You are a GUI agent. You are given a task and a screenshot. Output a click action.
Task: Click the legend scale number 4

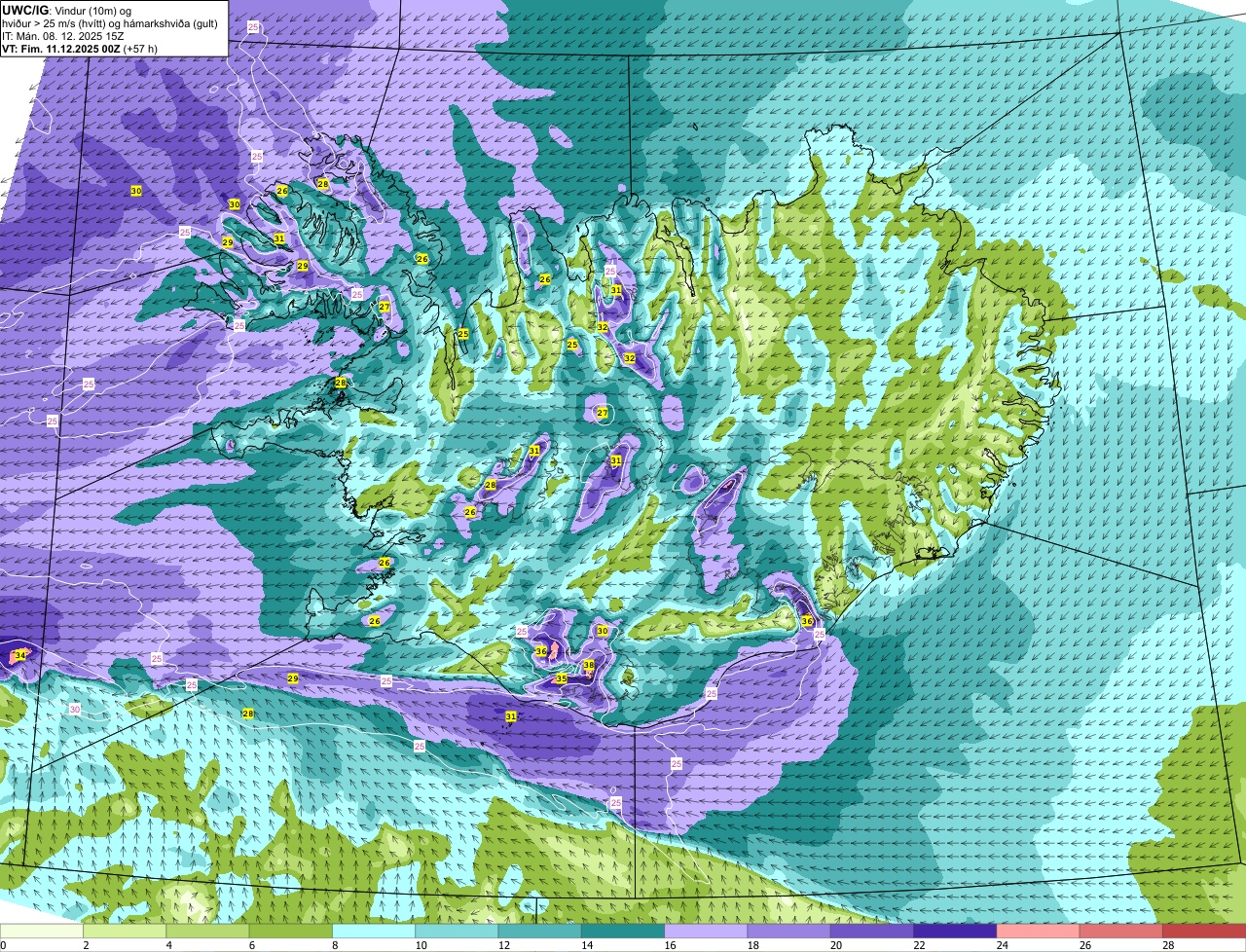pos(168,945)
